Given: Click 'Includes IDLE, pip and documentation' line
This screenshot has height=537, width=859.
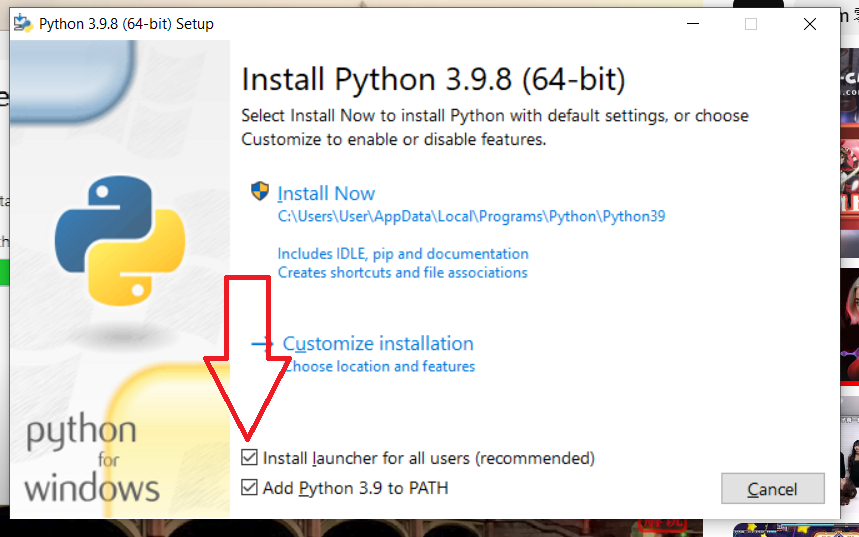Looking at the screenshot, I should [403, 254].
